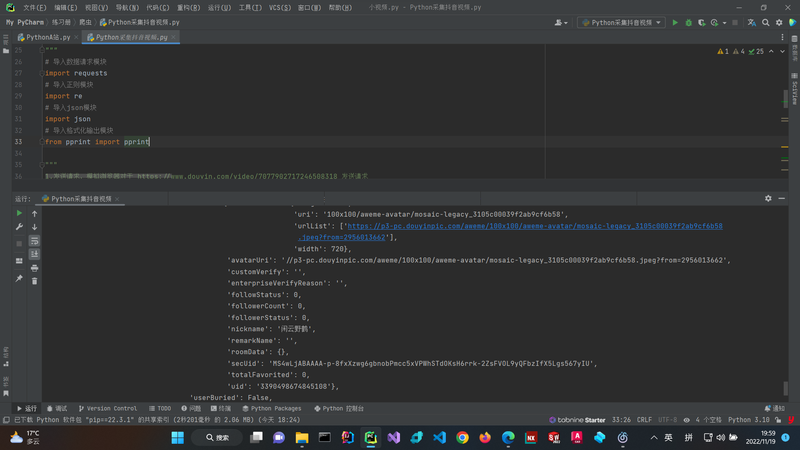Open run configuration wrench in Run panel
The height and width of the screenshot is (450, 800).
point(19,227)
